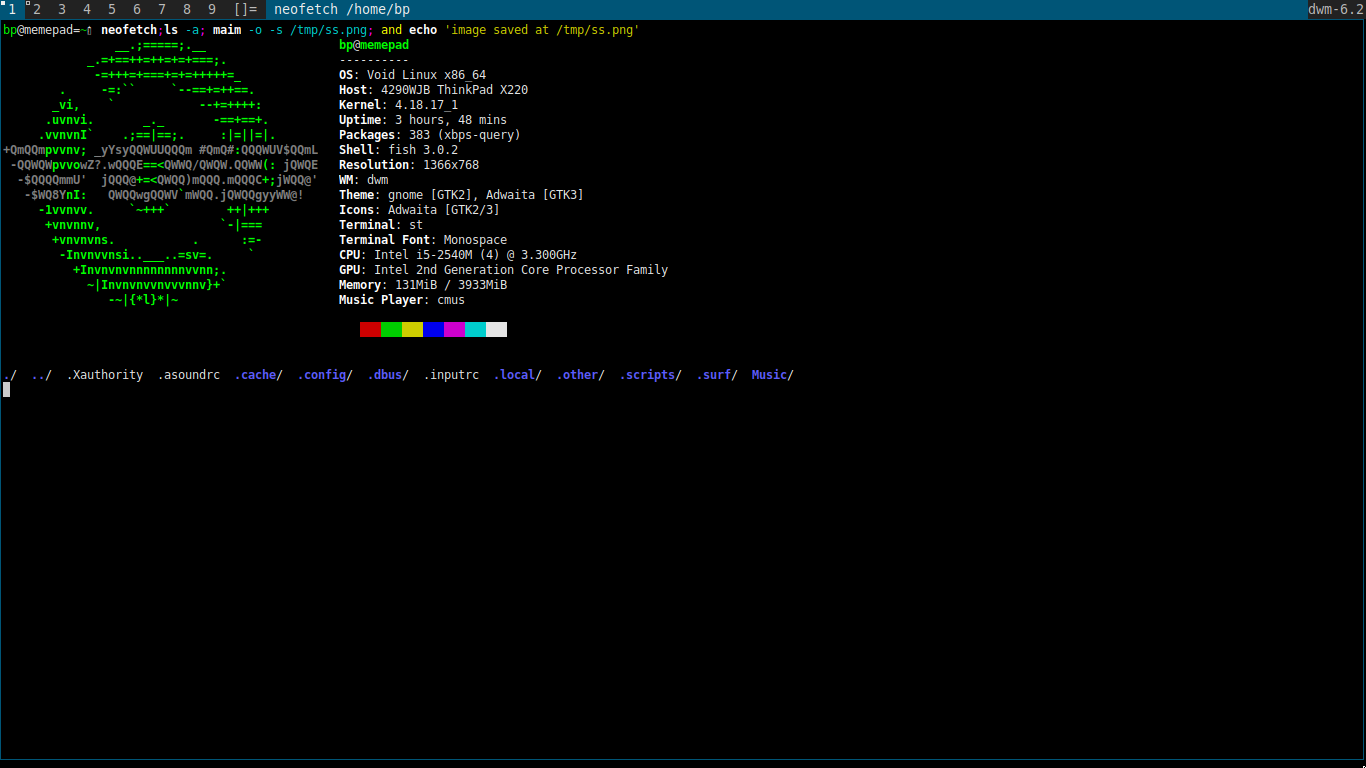Click the 'WM: dwm' line

coord(363,180)
